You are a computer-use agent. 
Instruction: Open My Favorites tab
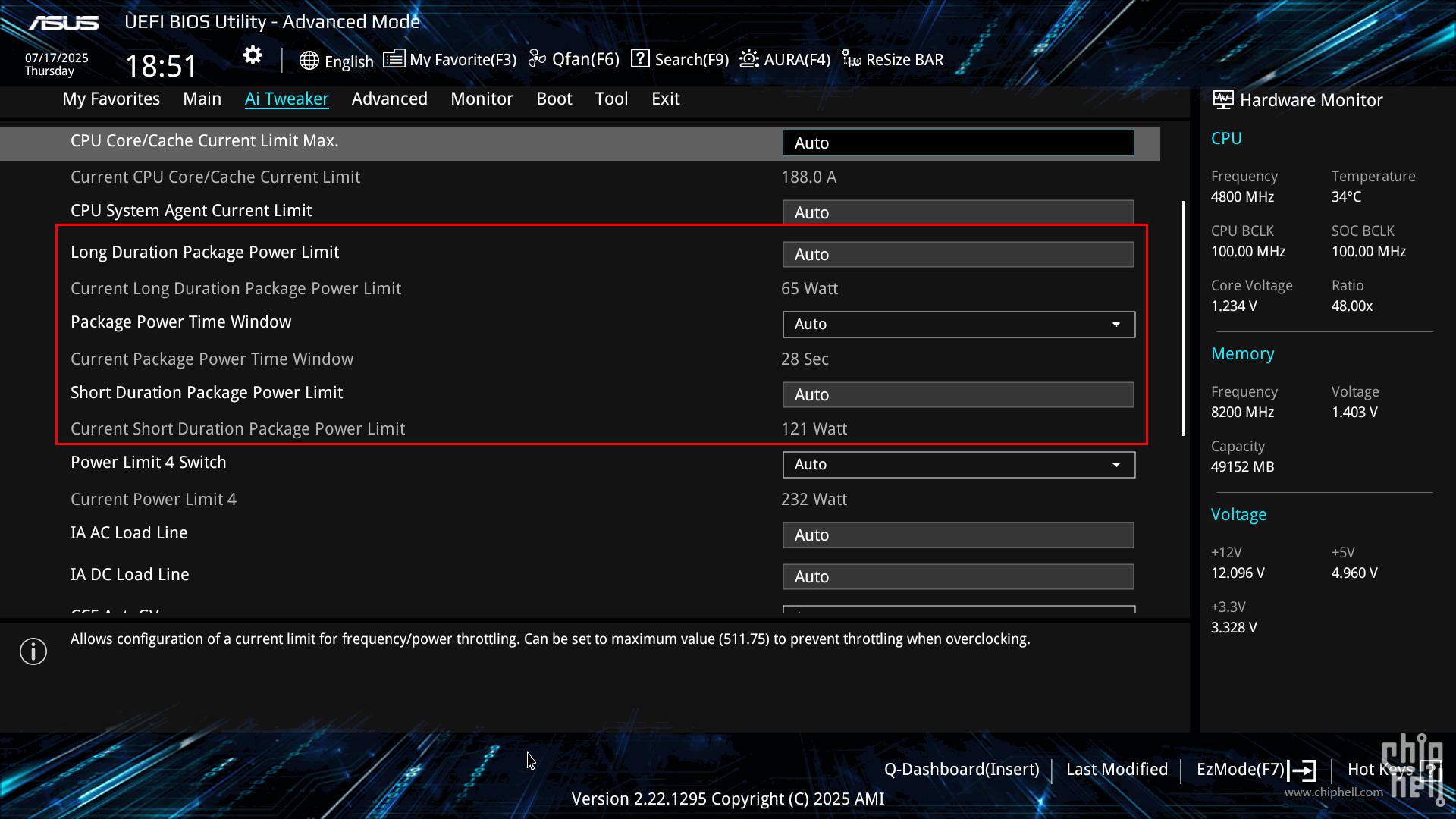111,99
